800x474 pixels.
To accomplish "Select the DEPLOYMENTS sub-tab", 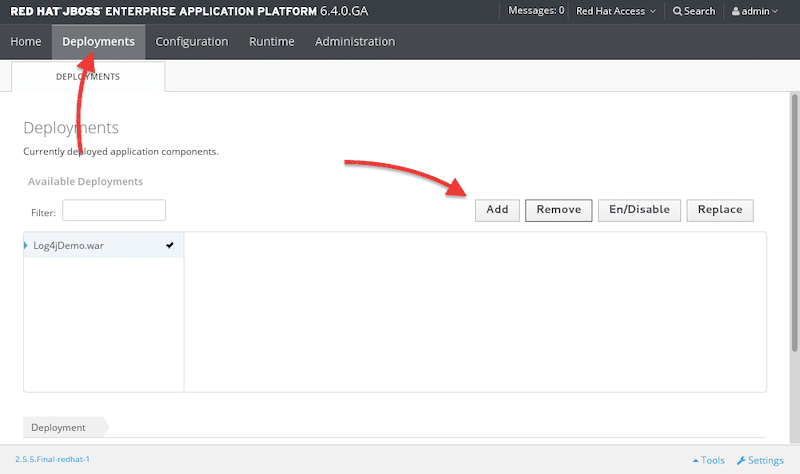I will [88, 77].
